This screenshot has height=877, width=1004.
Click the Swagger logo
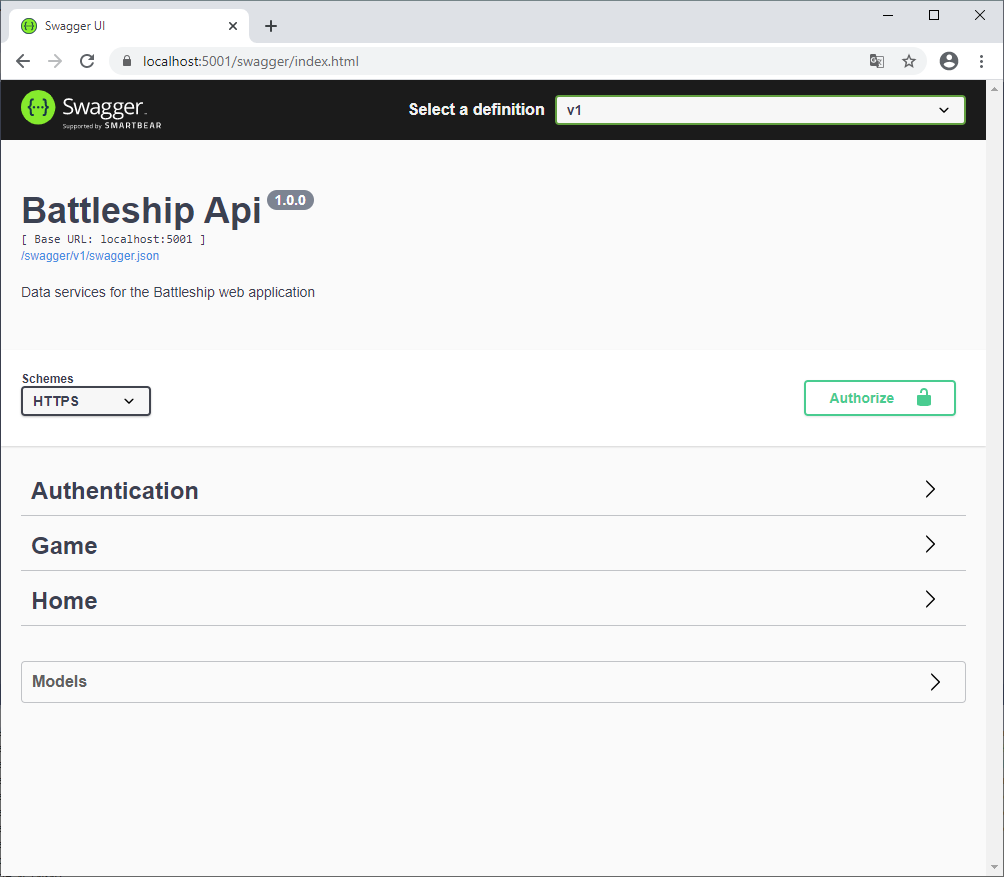pos(91,109)
